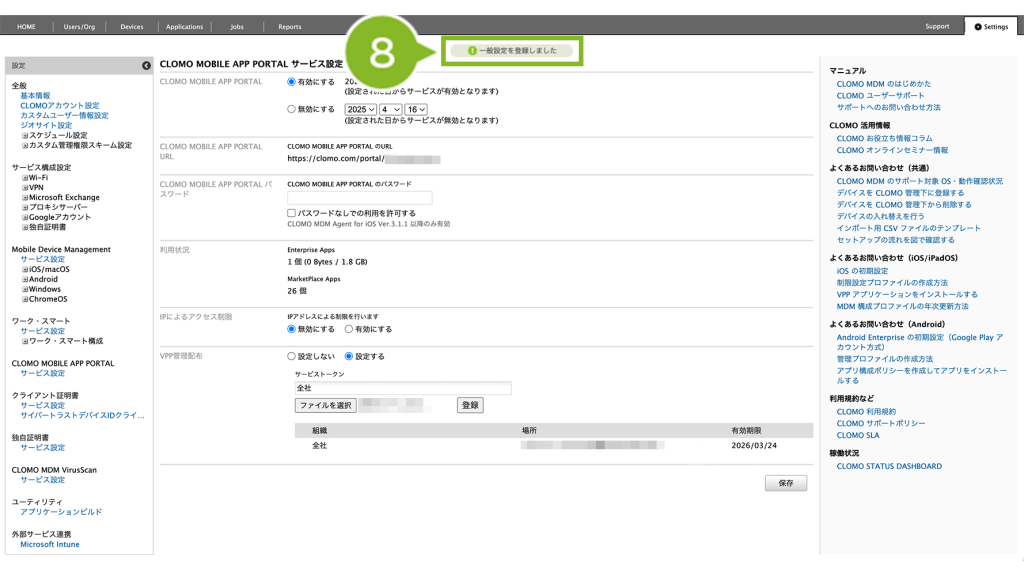Click the gear icon on the Settings tab
The image size is (1024, 576).
[978, 27]
